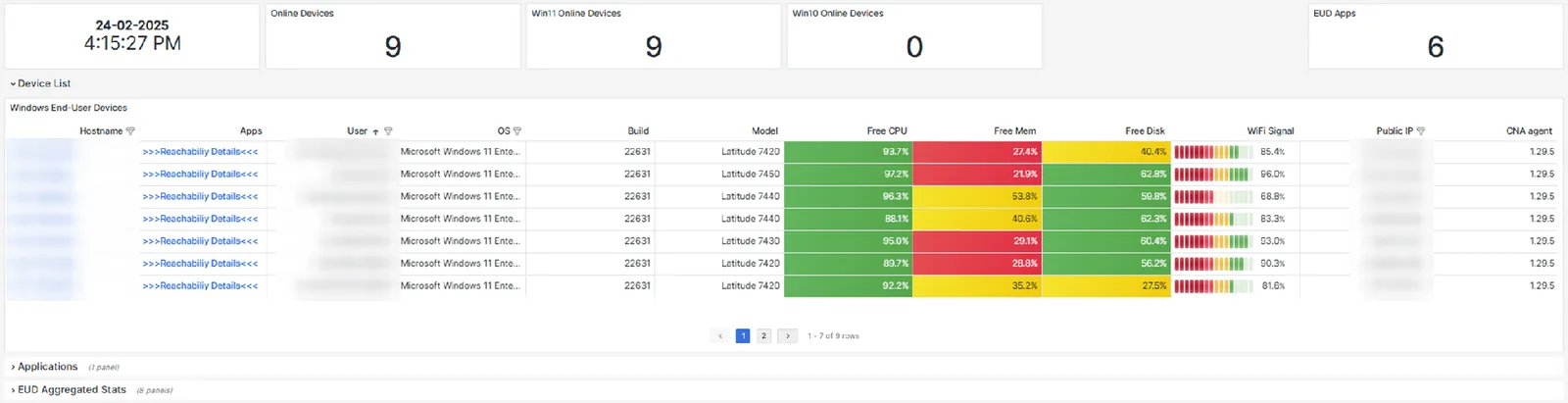This screenshot has height=403, width=1568.
Task: Collapse the Device List row
Action: 40,84
